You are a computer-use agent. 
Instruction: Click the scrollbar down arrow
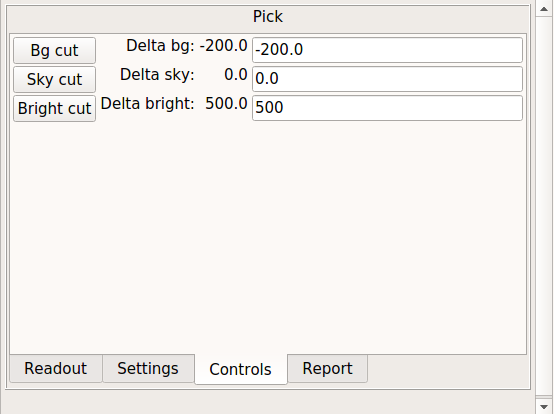click(x=544, y=406)
